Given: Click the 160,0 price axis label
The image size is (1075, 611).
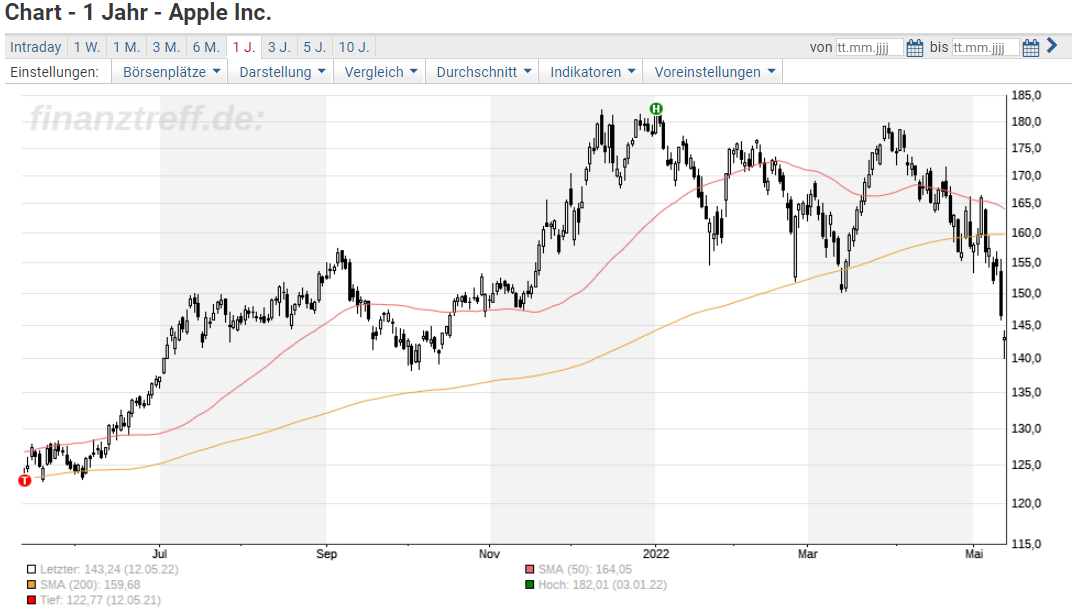Looking at the screenshot, I should (x=1026, y=232).
